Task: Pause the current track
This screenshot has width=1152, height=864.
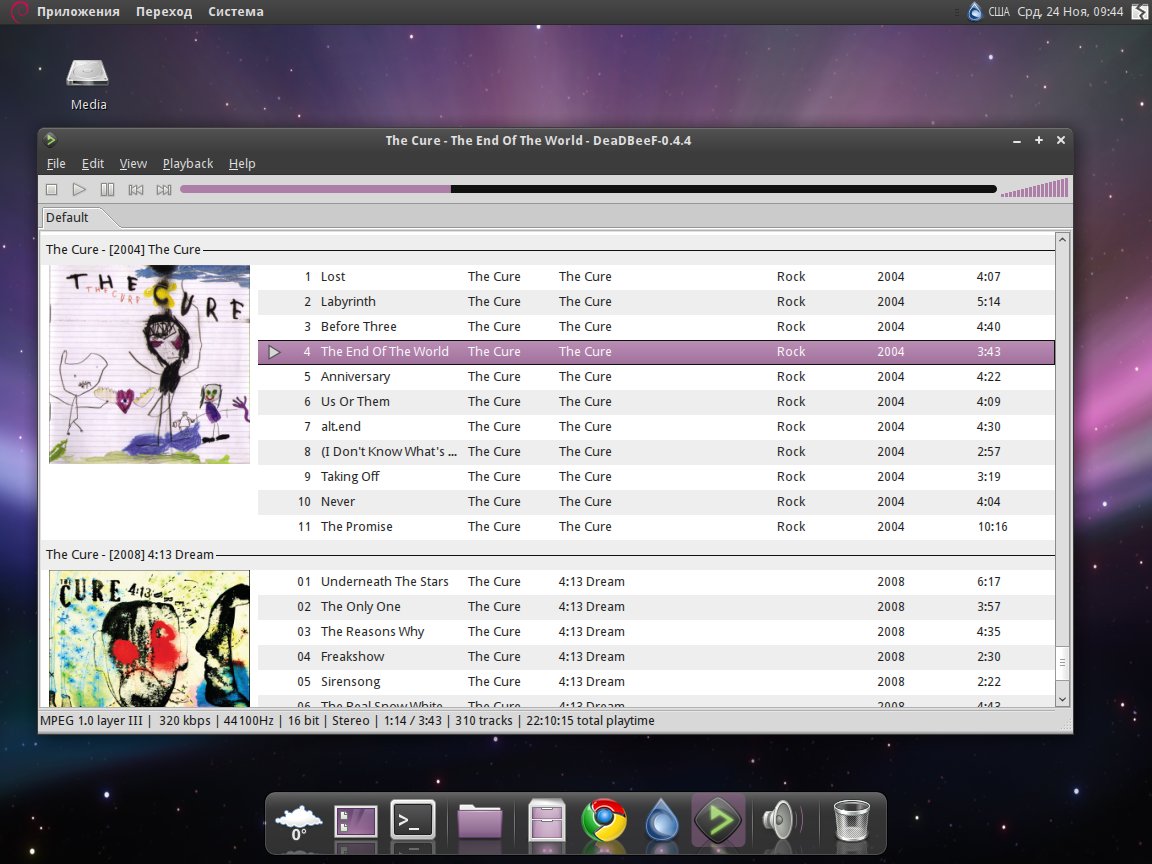Action: click(107, 190)
